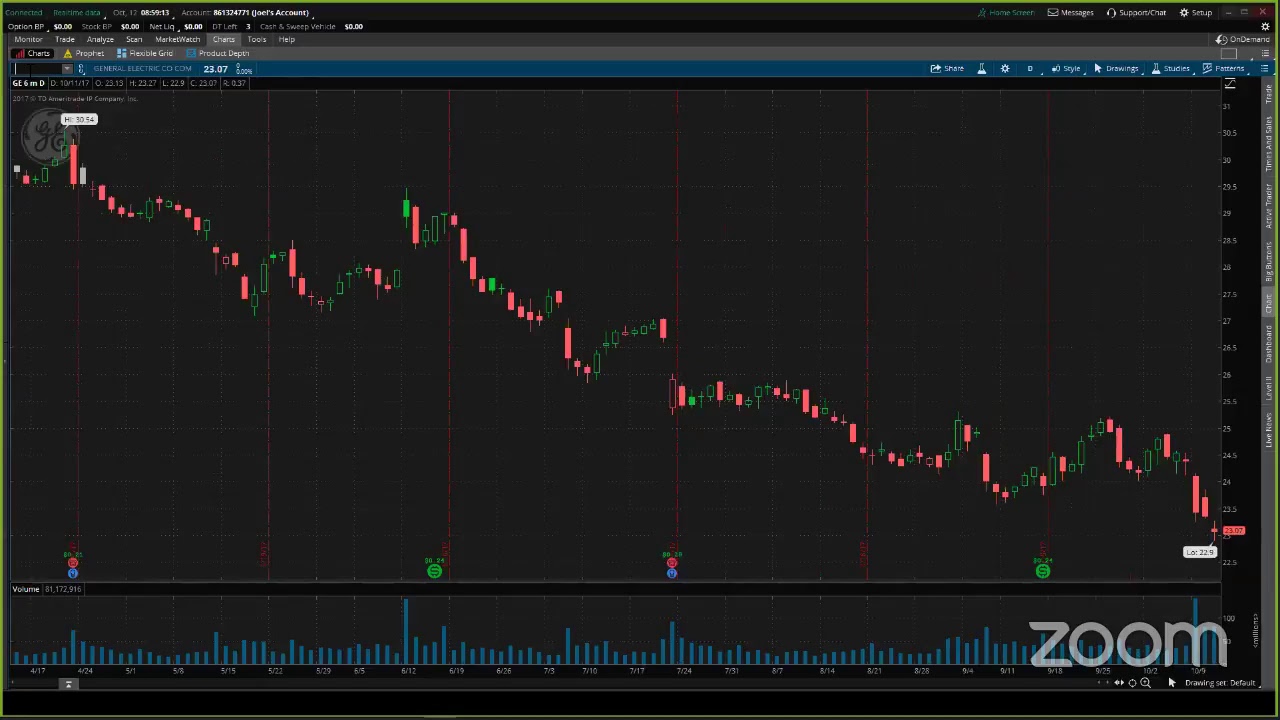
Task: Select the MarketWatch main tab
Action: coord(177,39)
